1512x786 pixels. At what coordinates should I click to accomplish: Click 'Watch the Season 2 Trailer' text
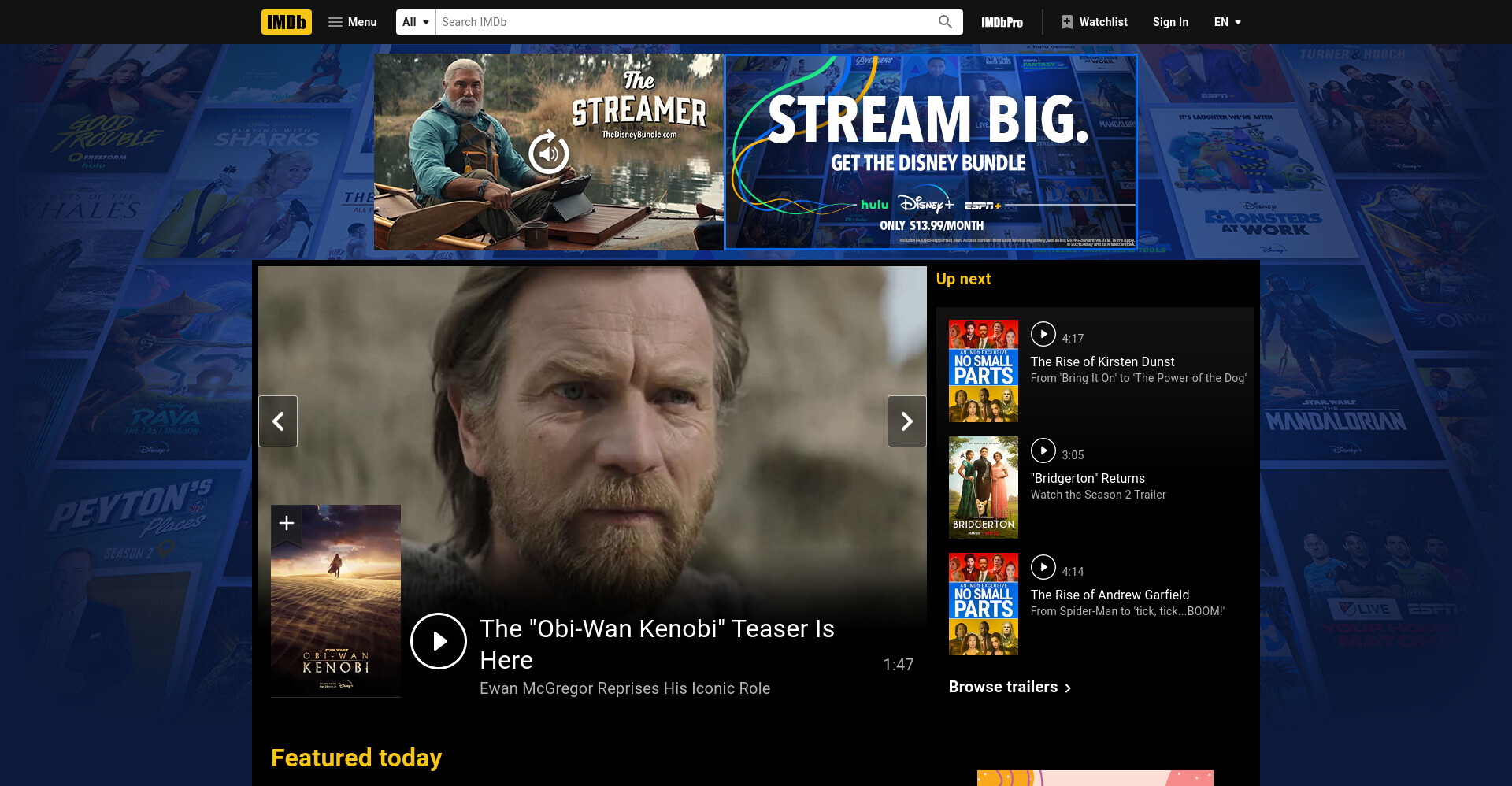1098,495
